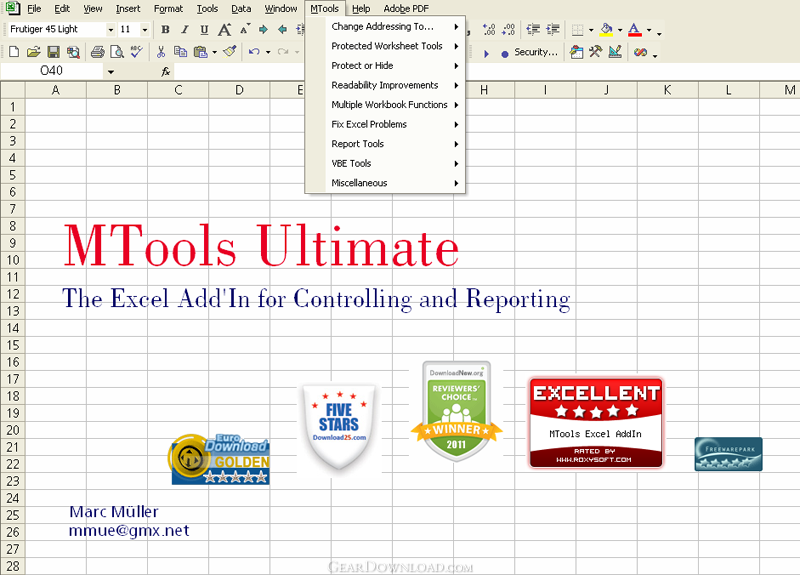Click Increase Decimal icon
This screenshot has height=575, width=800.
pos(489,30)
